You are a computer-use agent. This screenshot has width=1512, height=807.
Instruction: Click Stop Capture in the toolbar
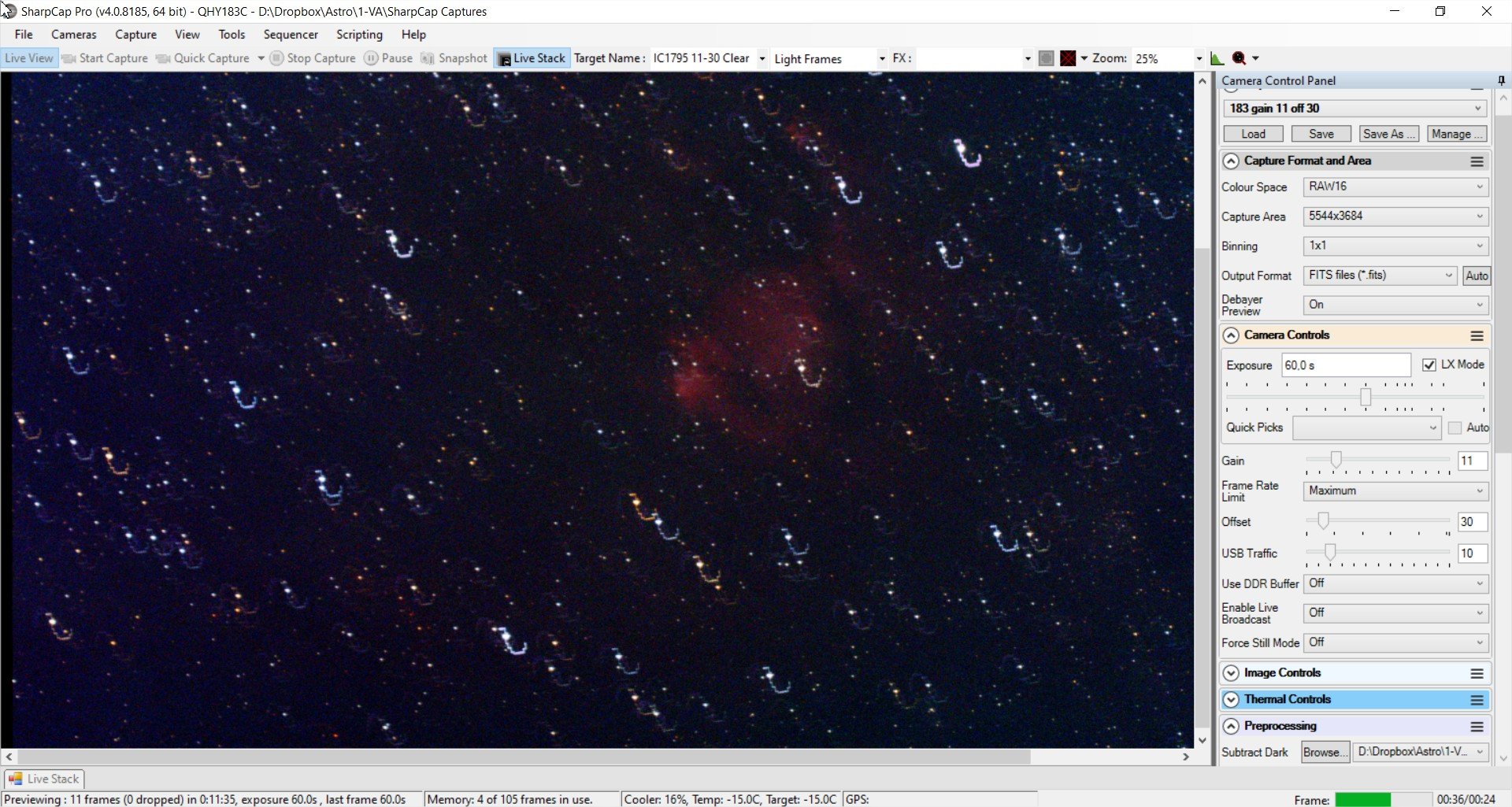point(313,58)
